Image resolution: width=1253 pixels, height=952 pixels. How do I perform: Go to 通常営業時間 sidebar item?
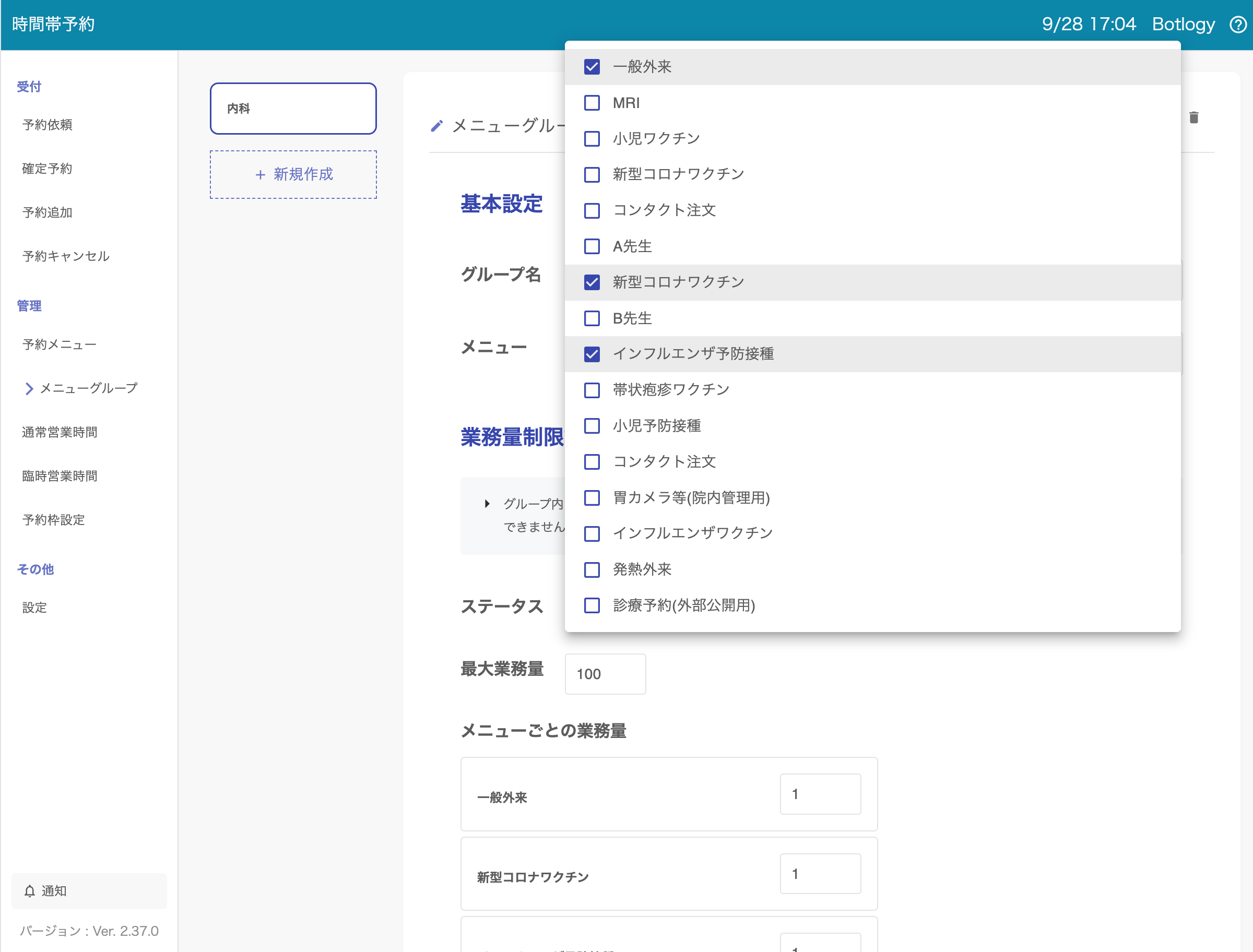[x=60, y=432]
